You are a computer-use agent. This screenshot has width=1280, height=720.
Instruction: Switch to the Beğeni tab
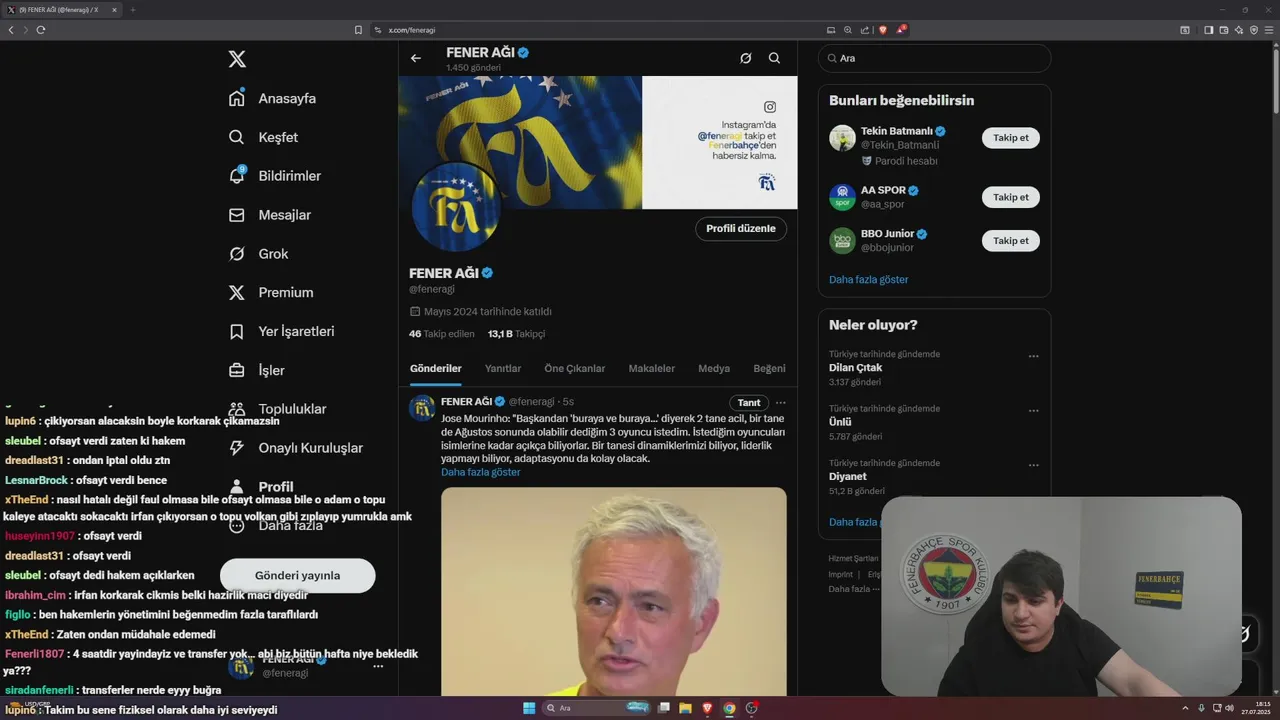click(770, 368)
